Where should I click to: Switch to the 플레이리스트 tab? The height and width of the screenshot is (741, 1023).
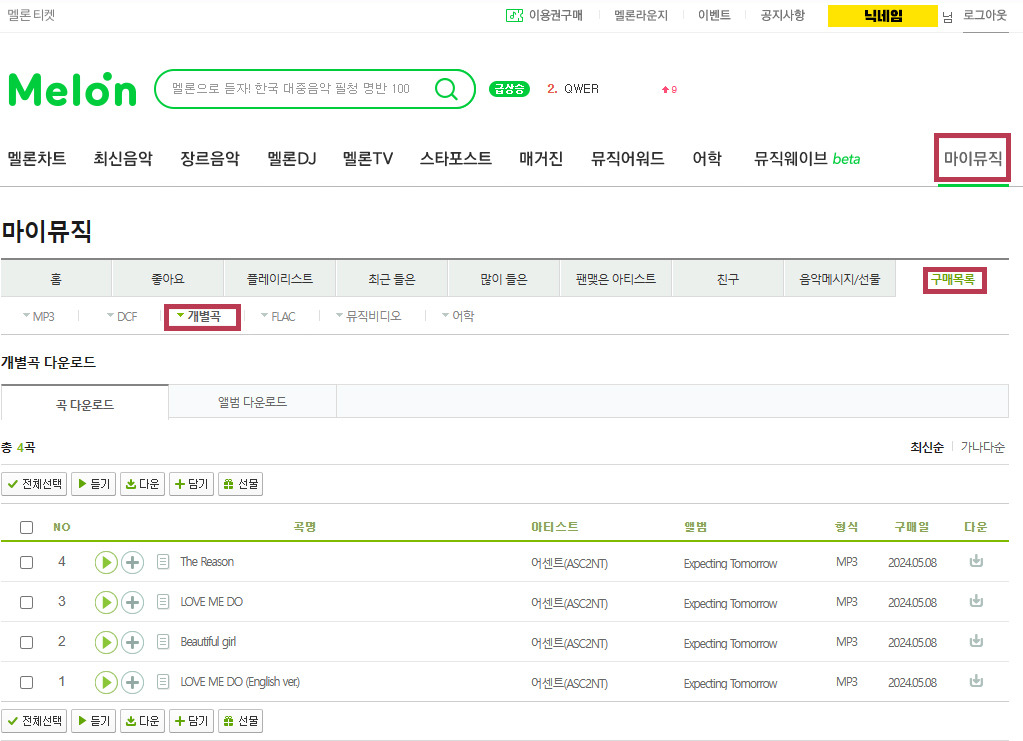pyautogui.click(x=280, y=279)
